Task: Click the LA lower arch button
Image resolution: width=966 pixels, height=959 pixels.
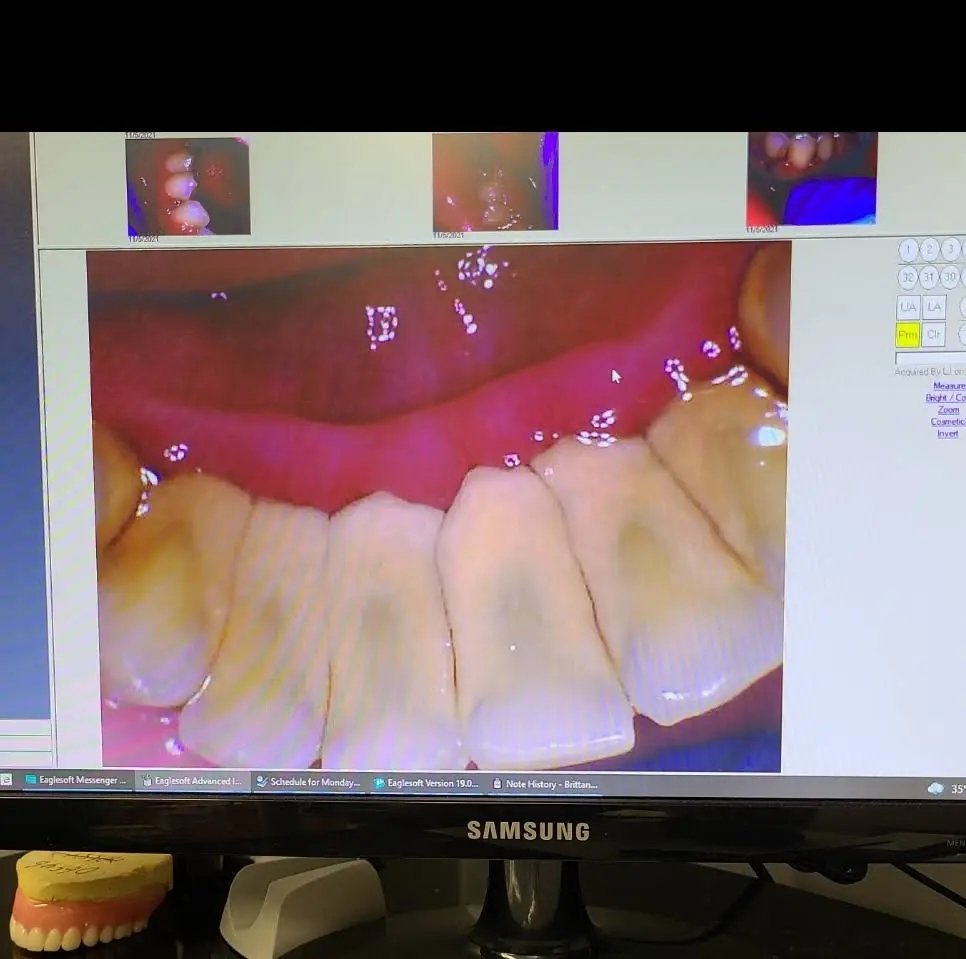Action: click(x=934, y=307)
